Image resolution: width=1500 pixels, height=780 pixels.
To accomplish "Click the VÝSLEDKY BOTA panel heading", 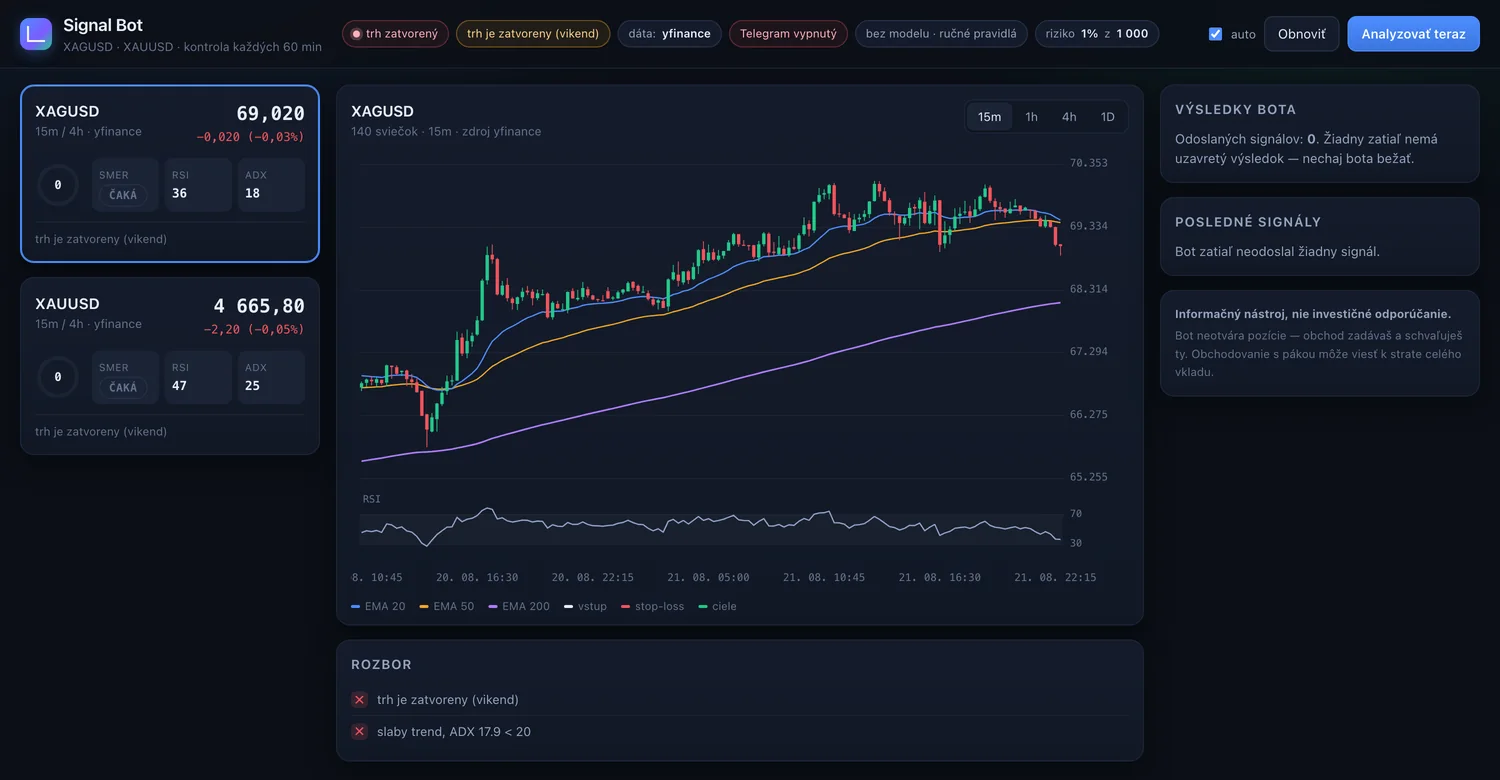I will coord(1235,109).
